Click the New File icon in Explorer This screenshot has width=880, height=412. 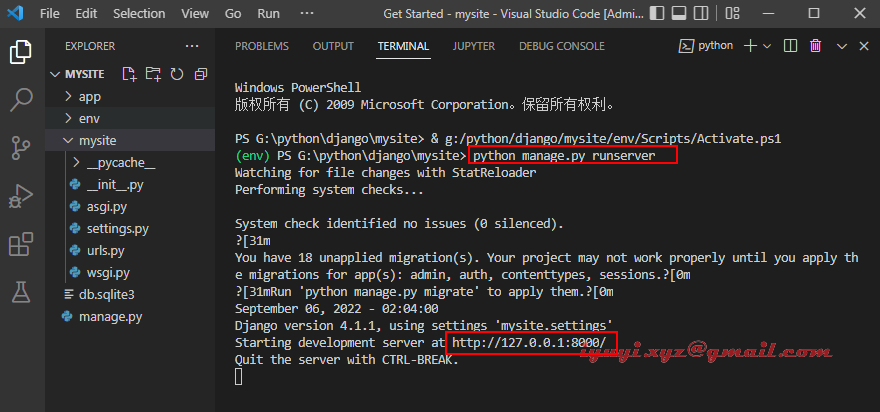click(129, 74)
